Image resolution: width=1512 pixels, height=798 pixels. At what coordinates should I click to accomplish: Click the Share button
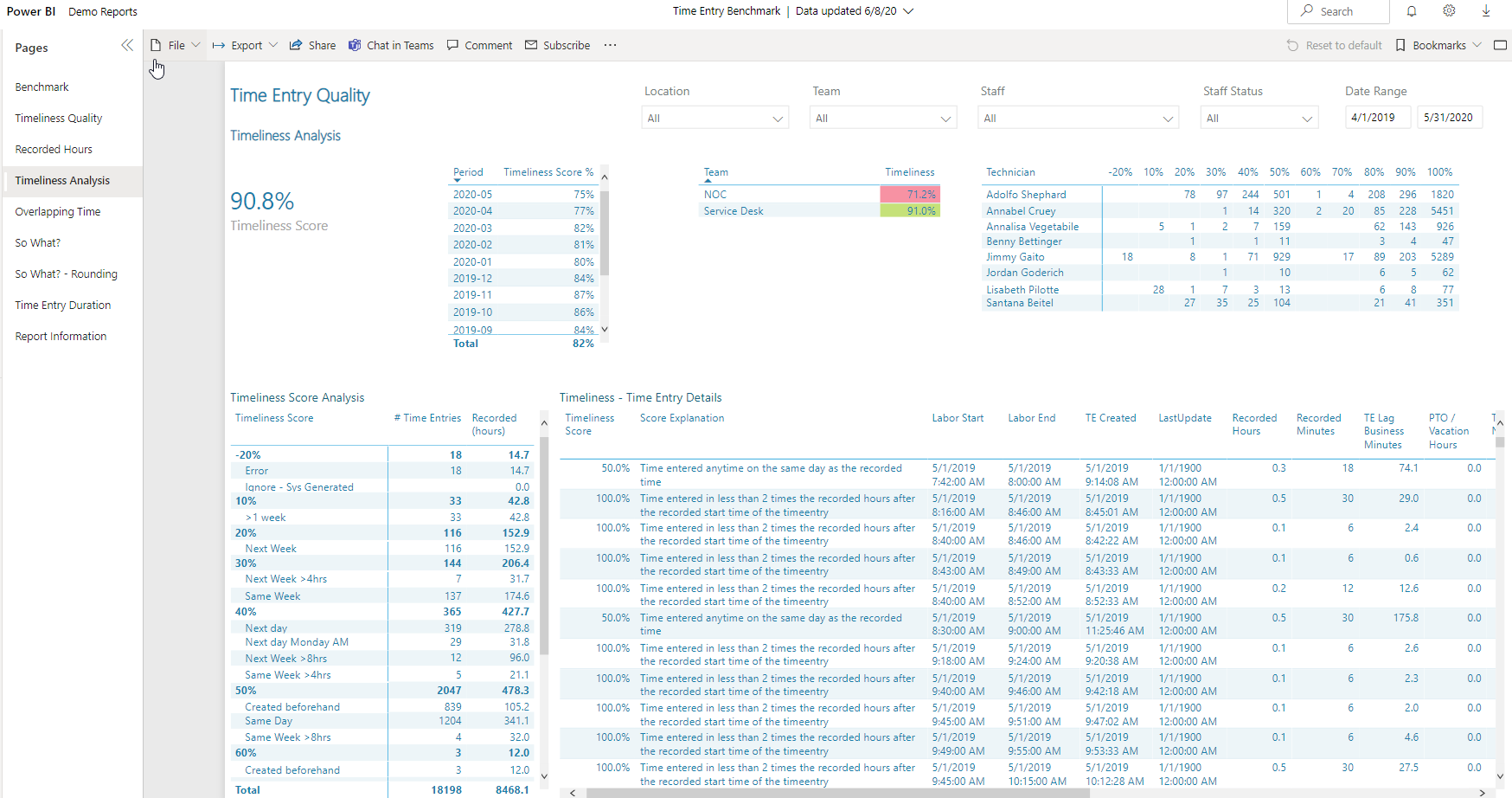pyautogui.click(x=312, y=45)
